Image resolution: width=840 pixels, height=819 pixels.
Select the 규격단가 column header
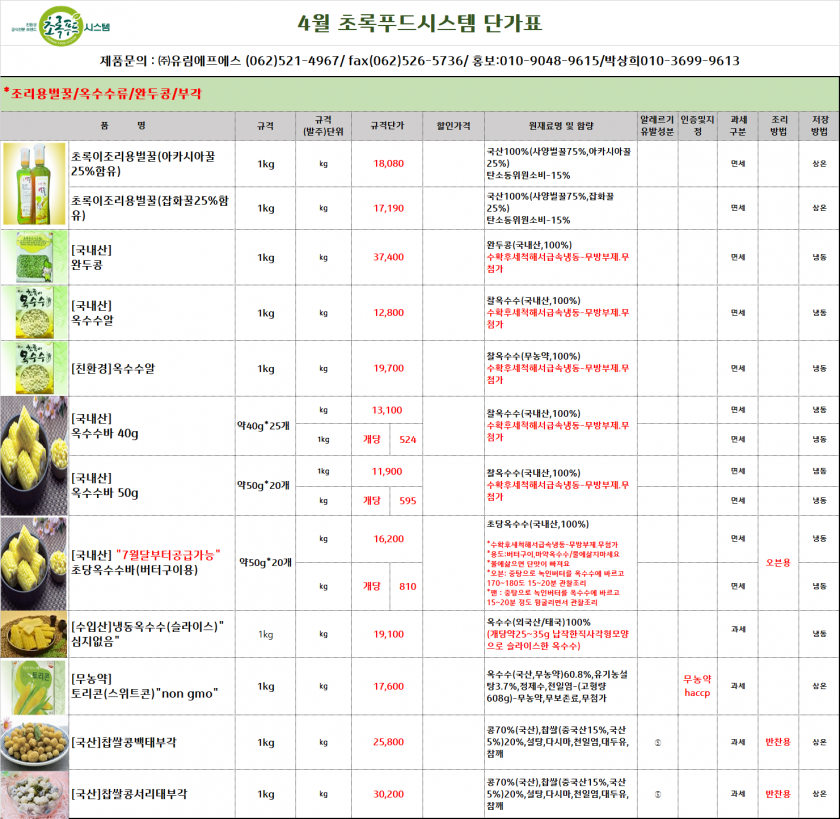(x=387, y=126)
